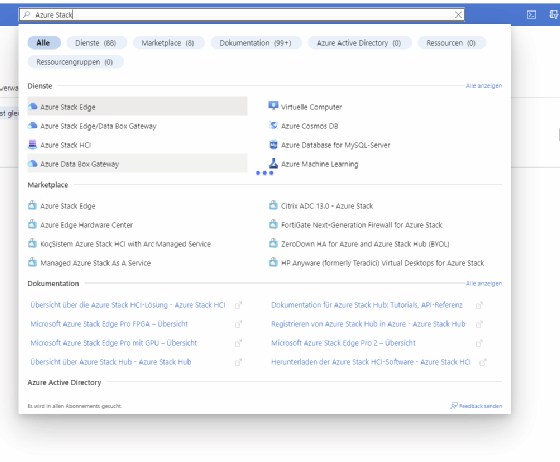Click Marketplace icon for Azure Edge Hardware Center
The height and width of the screenshot is (462, 560).
32,224
